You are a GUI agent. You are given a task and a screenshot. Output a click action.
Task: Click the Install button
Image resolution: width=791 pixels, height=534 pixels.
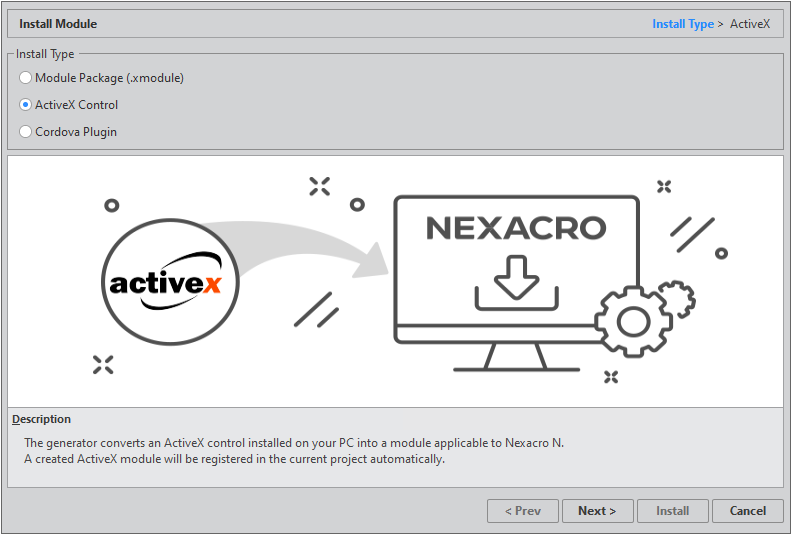pos(672,511)
